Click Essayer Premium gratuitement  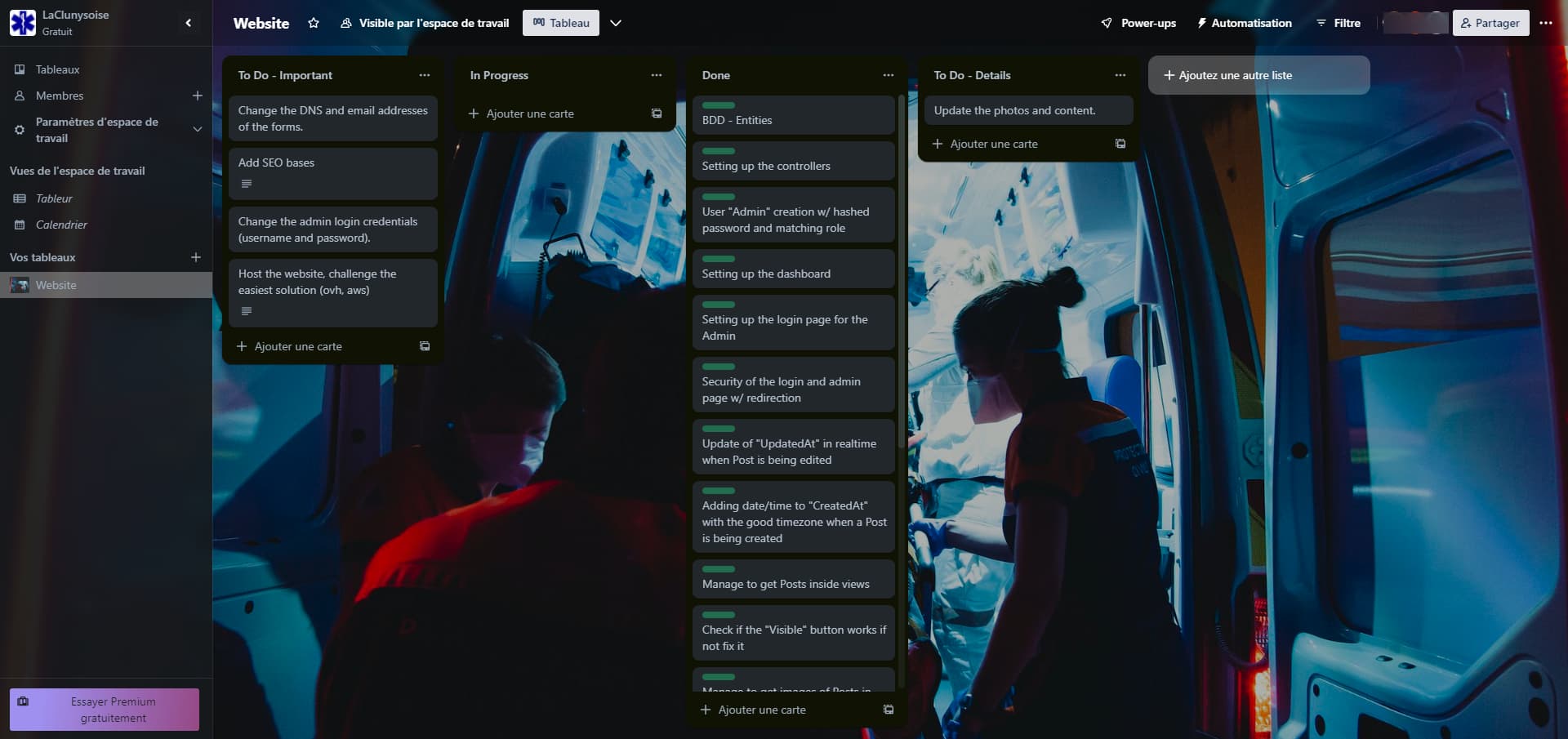click(105, 710)
